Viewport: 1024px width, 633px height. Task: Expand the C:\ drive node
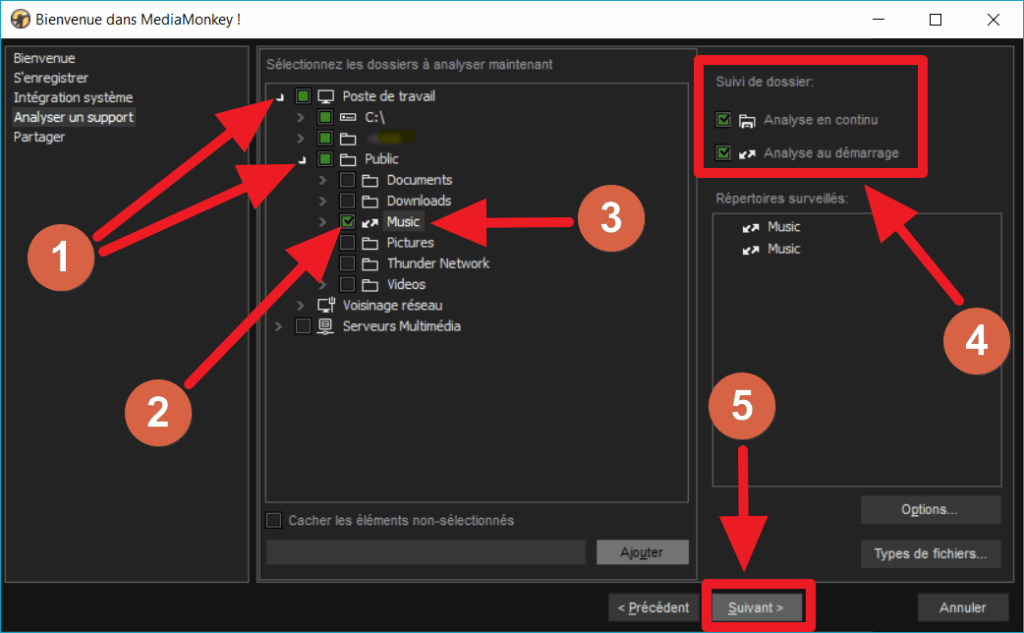point(300,118)
